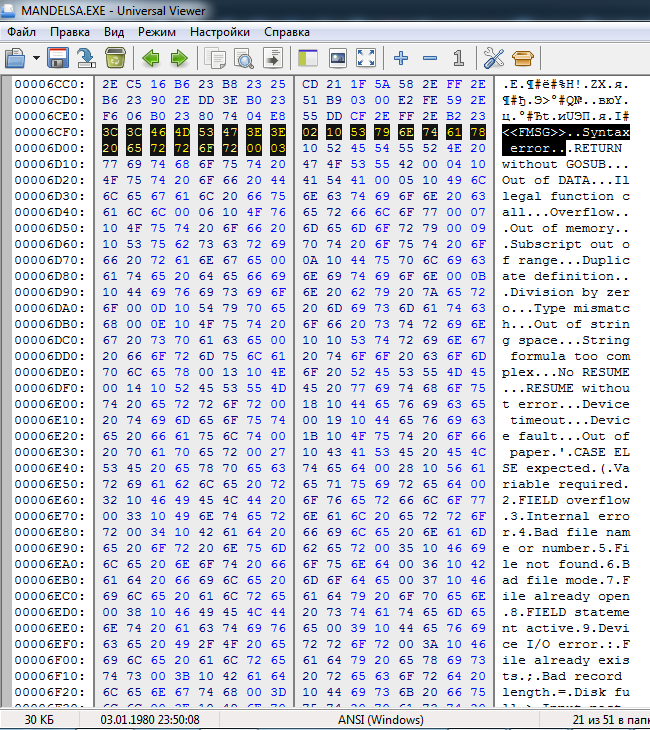Click ASCII text 'formula too com'
This screenshot has height=730, width=650.
click(x=570, y=356)
